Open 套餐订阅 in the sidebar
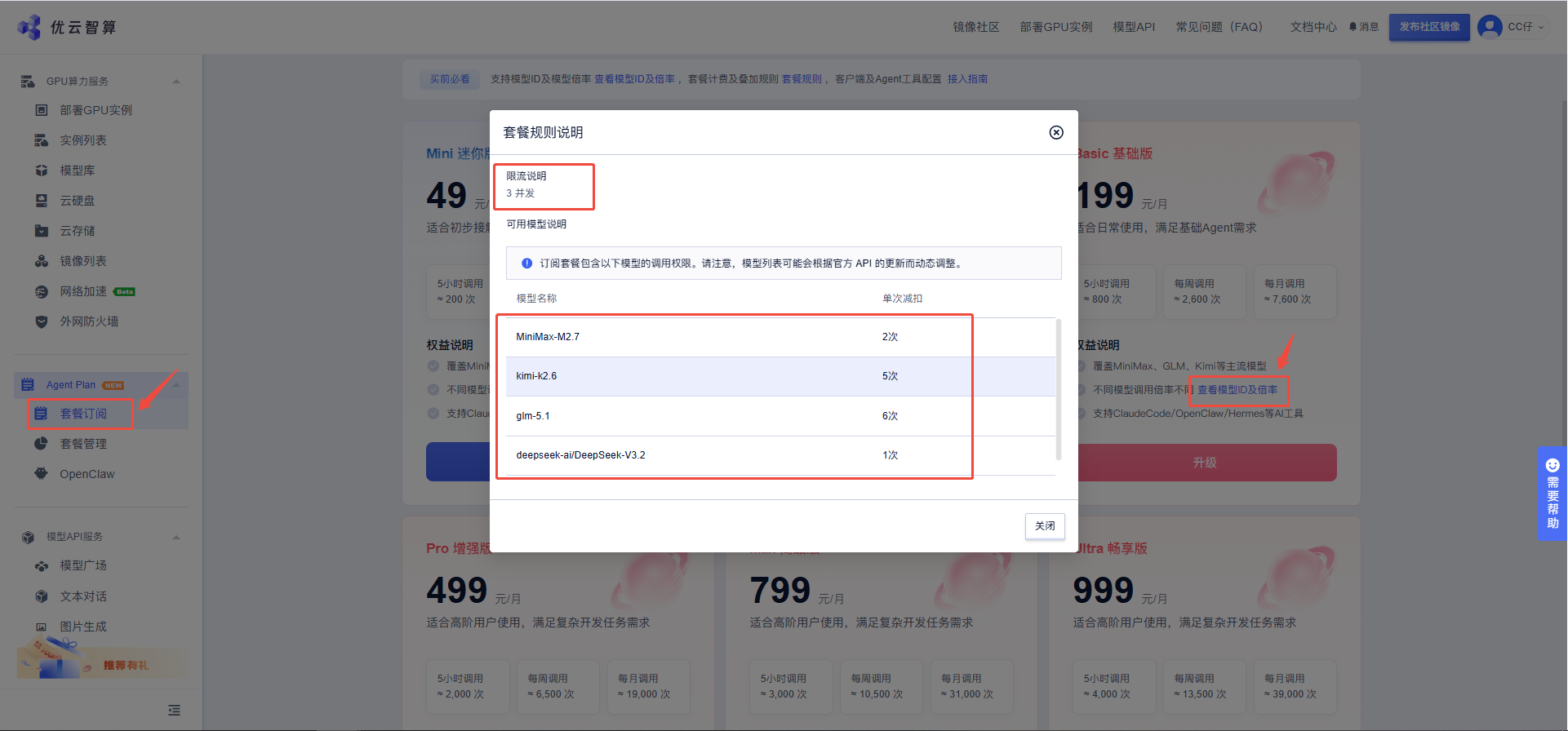The height and width of the screenshot is (731, 1568). pos(83,414)
